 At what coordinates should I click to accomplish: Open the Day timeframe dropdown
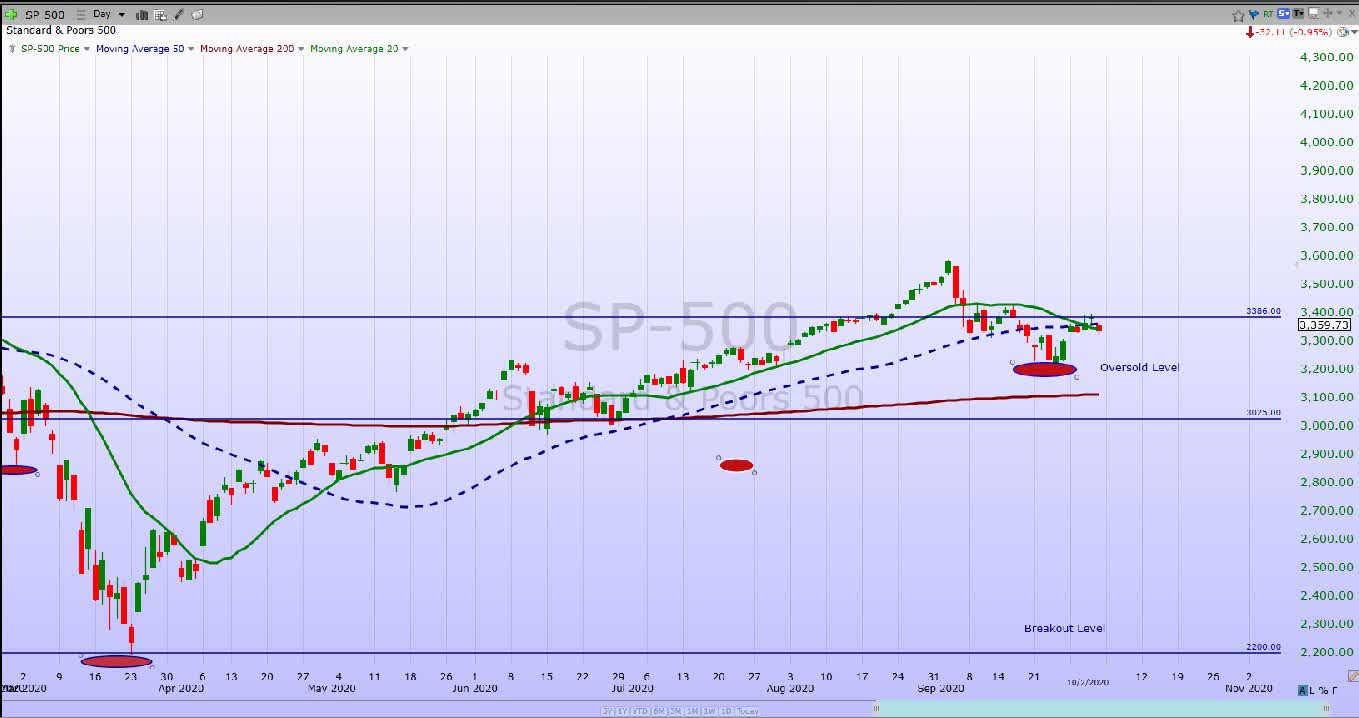pos(109,14)
